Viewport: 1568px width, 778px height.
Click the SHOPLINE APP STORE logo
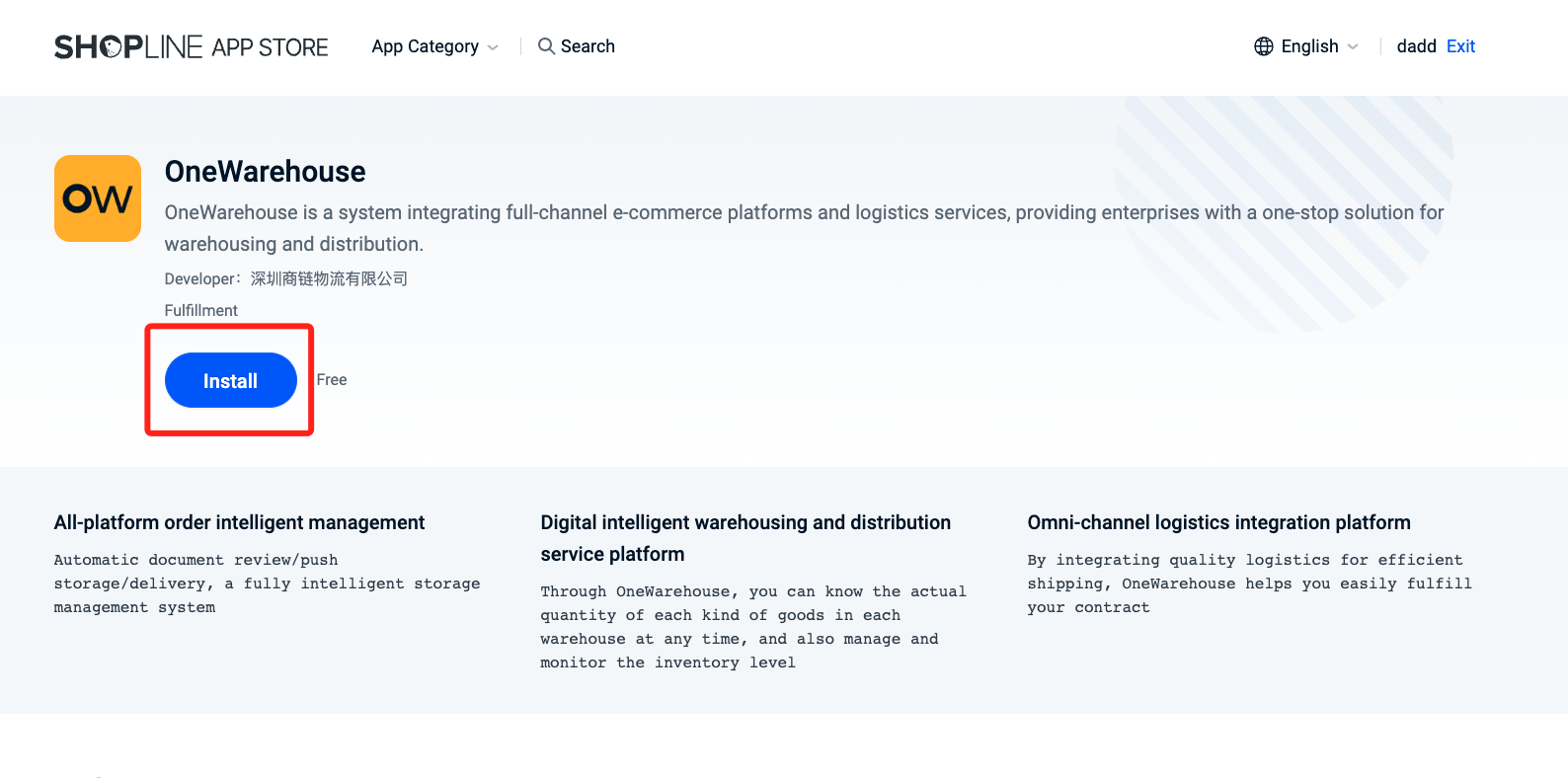[191, 46]
